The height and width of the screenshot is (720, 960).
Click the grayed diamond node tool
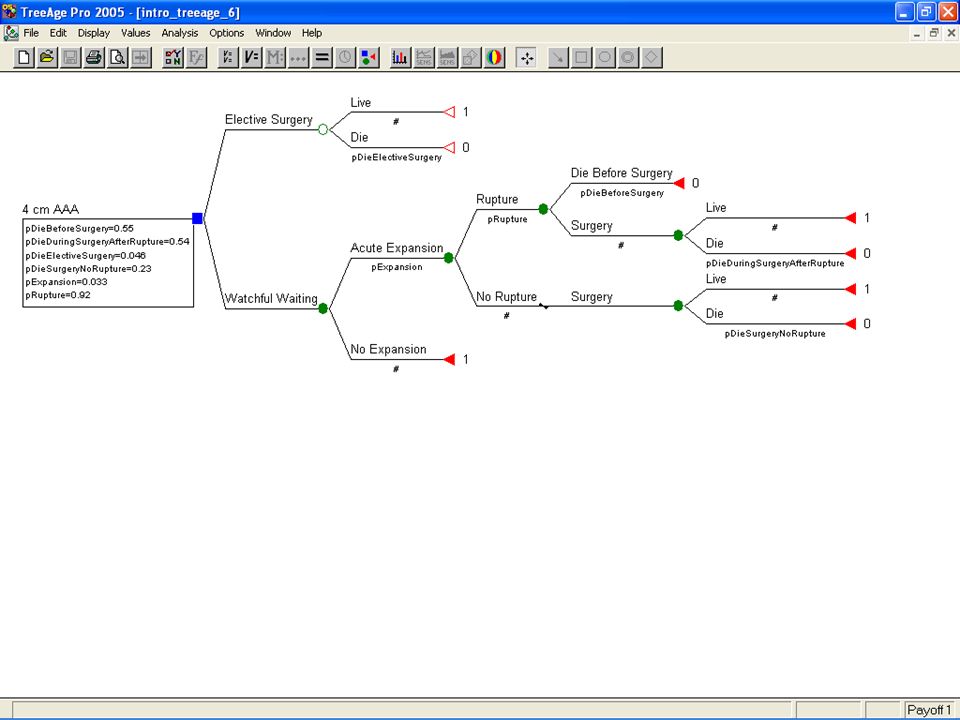click(651, 58)
